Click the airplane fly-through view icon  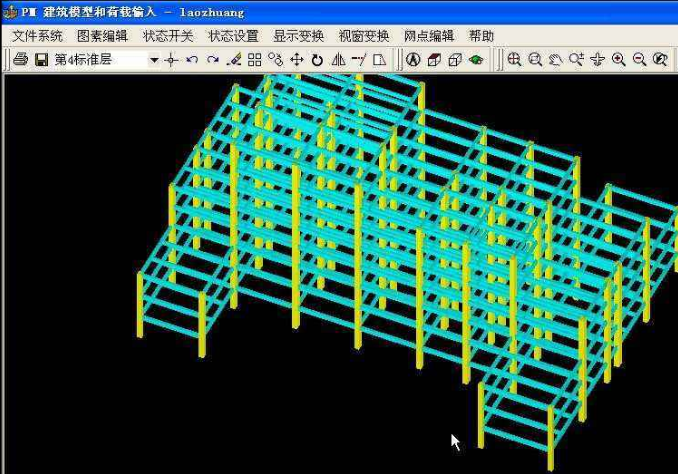coord(598,59)
